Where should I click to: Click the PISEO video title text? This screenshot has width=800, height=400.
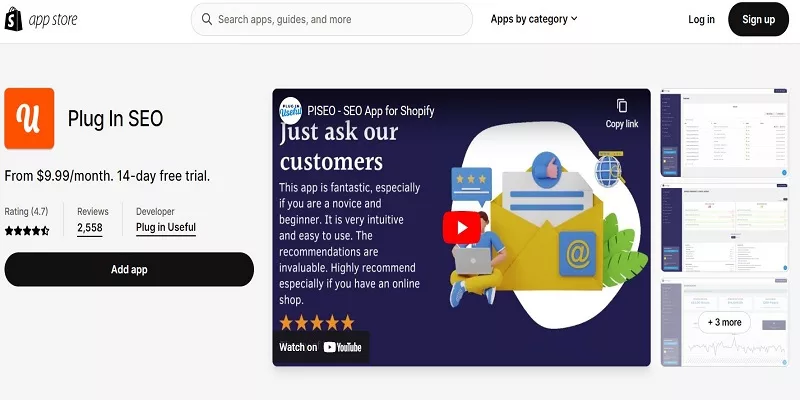371,111
